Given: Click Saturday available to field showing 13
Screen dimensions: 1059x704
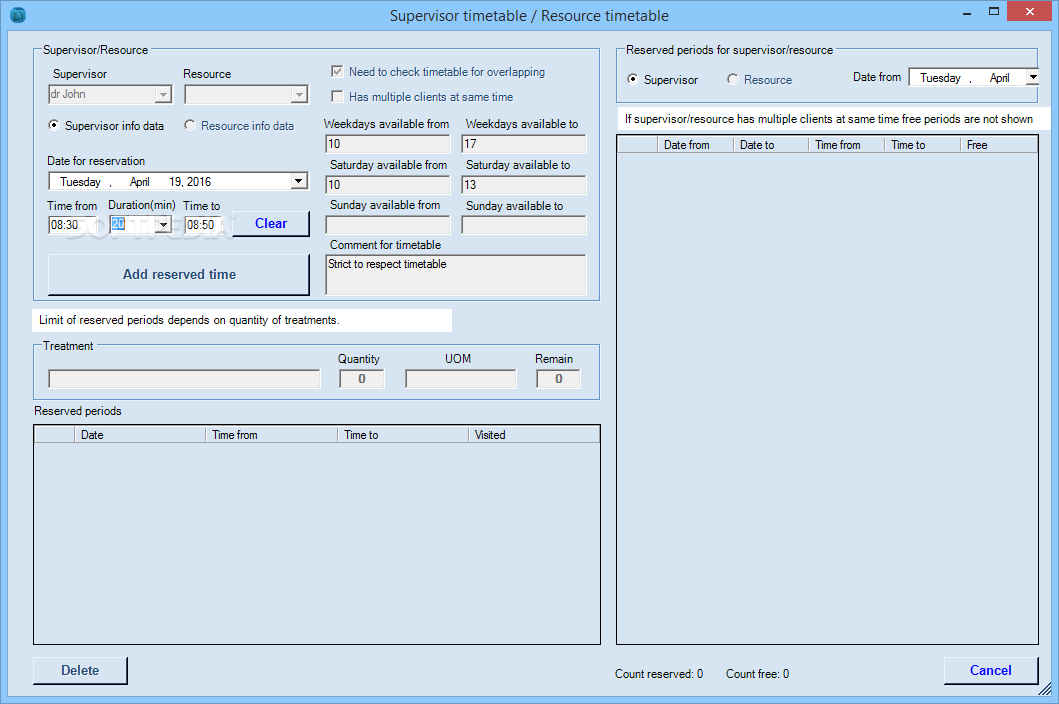Looking at the screenshot, I should [x=523, y=184].
